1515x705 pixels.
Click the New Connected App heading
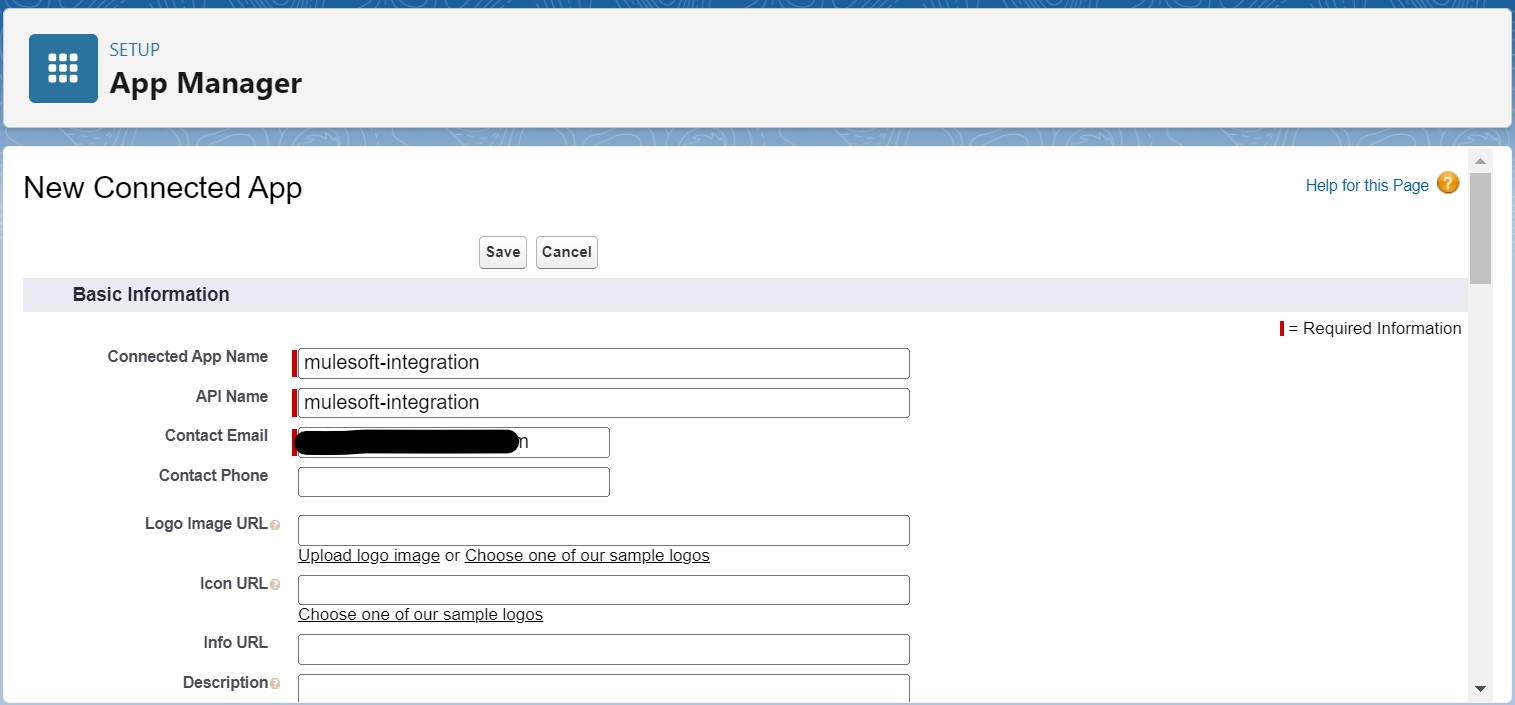[162, 188]
